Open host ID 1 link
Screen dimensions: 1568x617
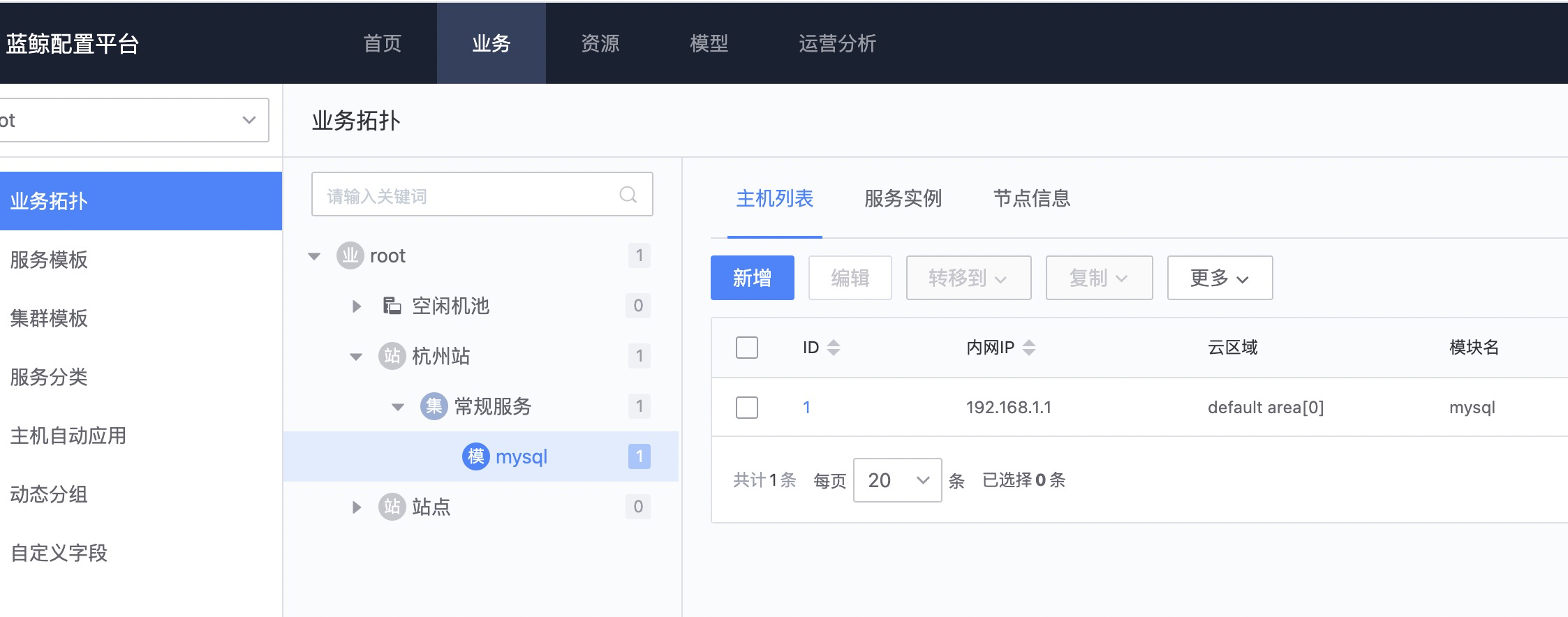pos(807,408)
